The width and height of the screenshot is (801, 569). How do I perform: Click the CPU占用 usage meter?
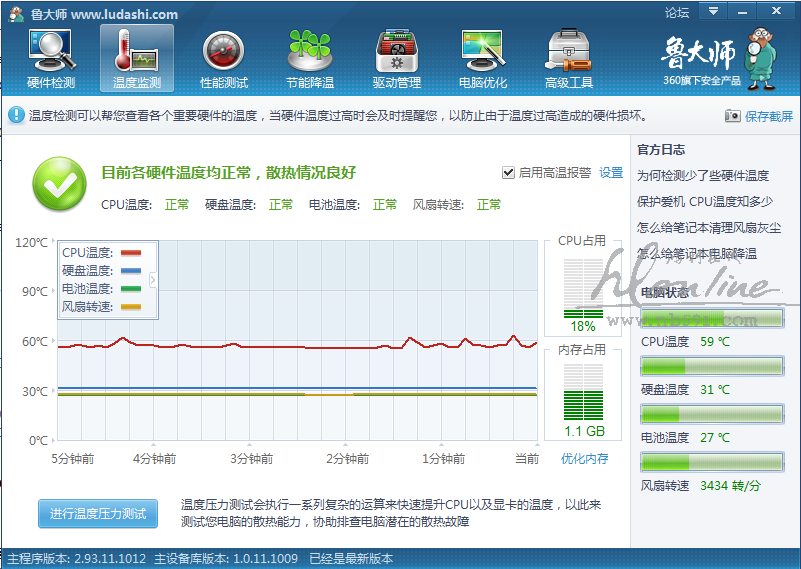click(582, 288)
